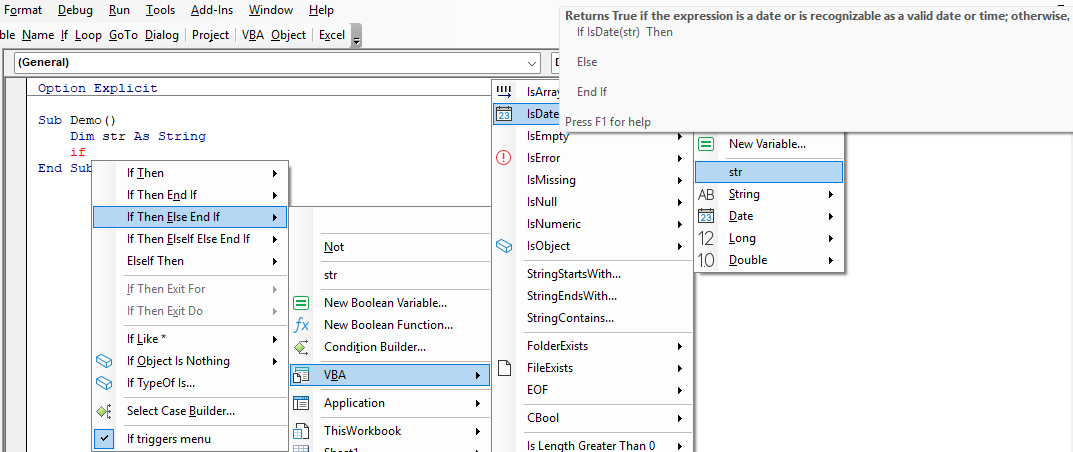Toggle the If triggers menu checkmark

click(x=103, y=439)
